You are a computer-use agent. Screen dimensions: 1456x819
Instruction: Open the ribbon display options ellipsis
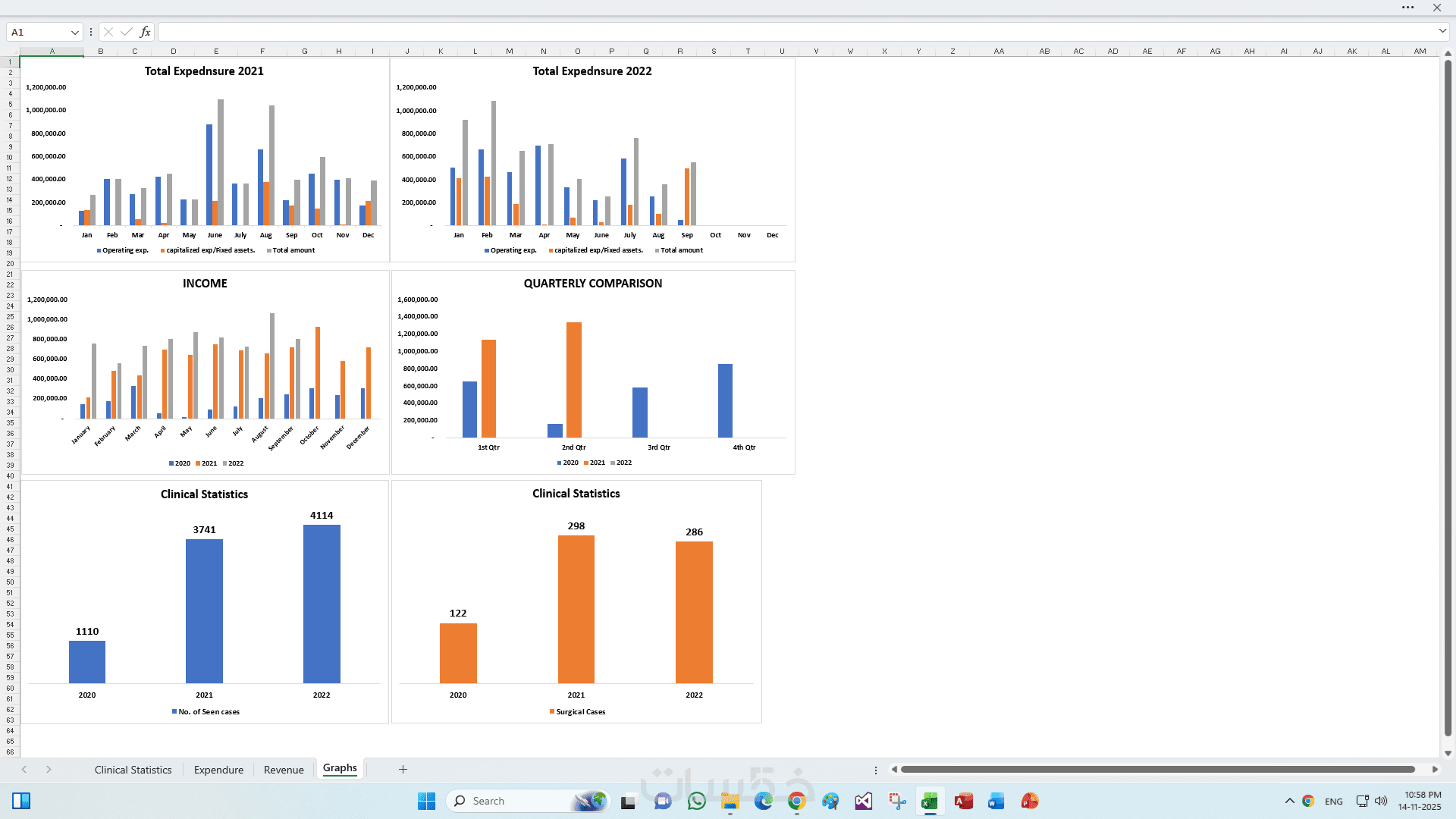coord(1407,8)
